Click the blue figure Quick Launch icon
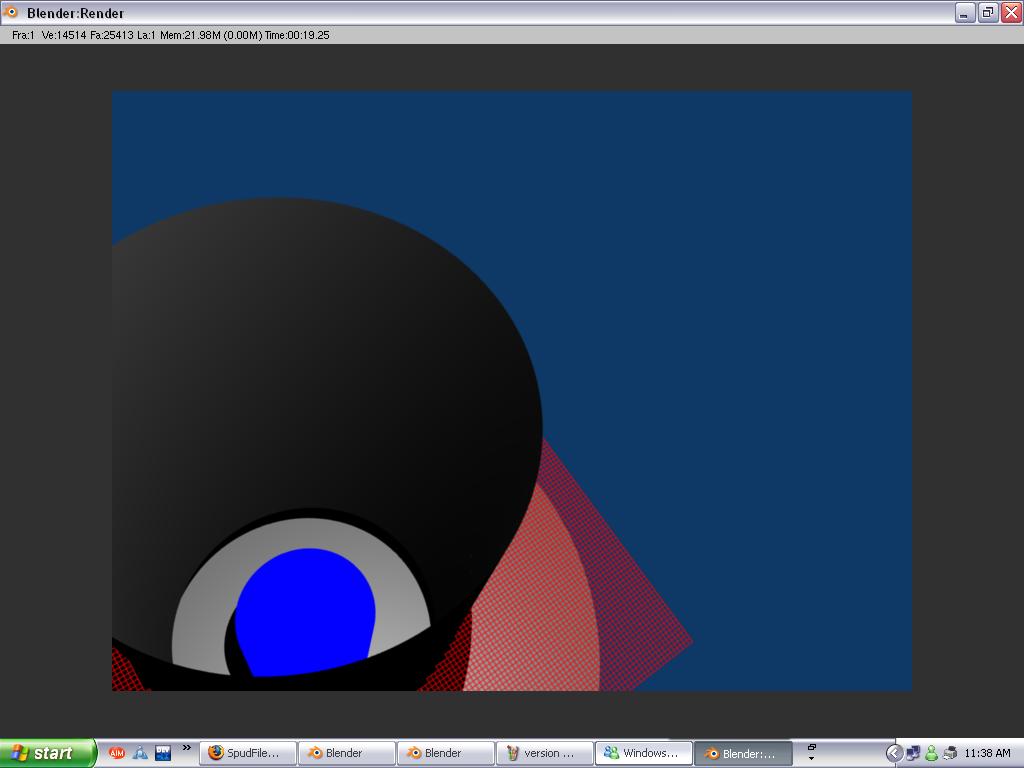Screen dimensions: 1024x768 click(140, 753)
